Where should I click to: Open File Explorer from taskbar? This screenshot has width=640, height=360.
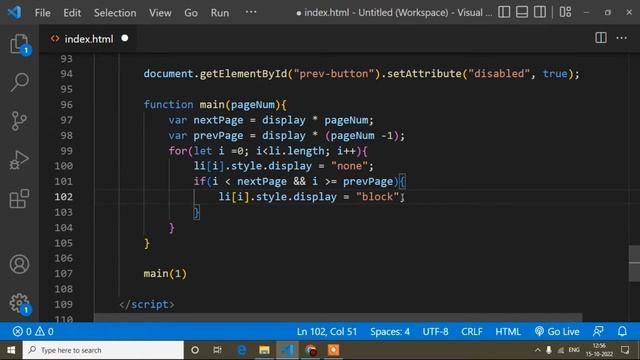tap(264, 350)
